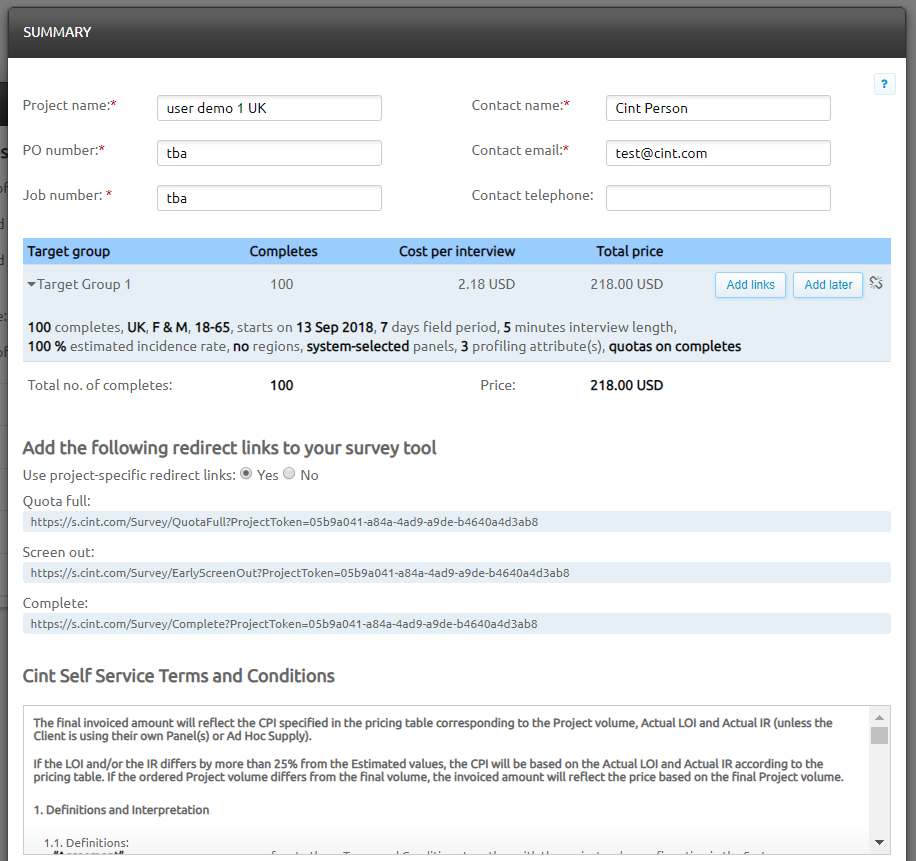The width and height of the screenshot is (916, 861).
Task: Select Yes for project-specific redirect links
Action: 246,474
